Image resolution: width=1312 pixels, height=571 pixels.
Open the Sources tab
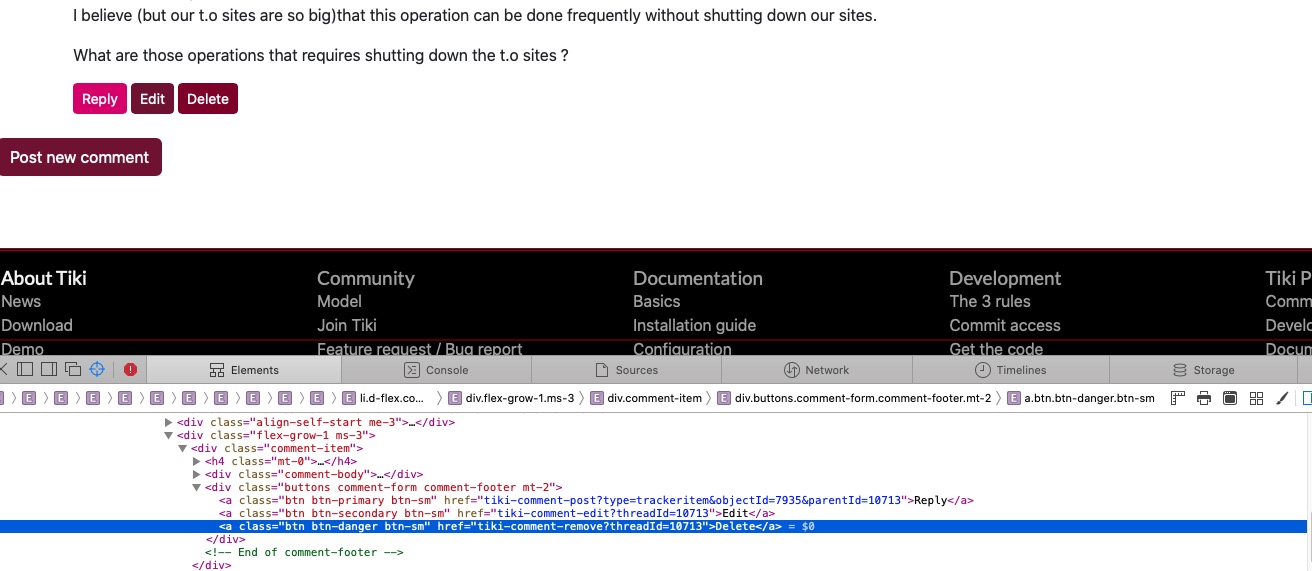click(x=627, y=370)
